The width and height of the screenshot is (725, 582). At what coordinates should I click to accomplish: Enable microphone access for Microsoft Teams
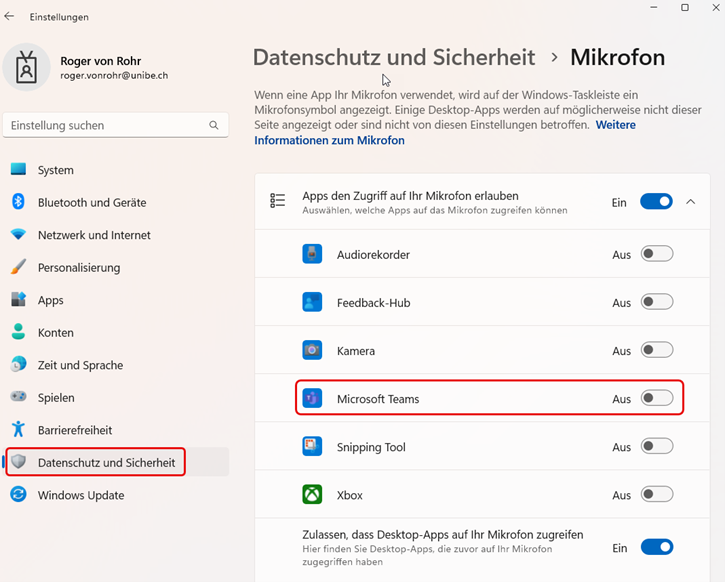(x=657, y=398)
